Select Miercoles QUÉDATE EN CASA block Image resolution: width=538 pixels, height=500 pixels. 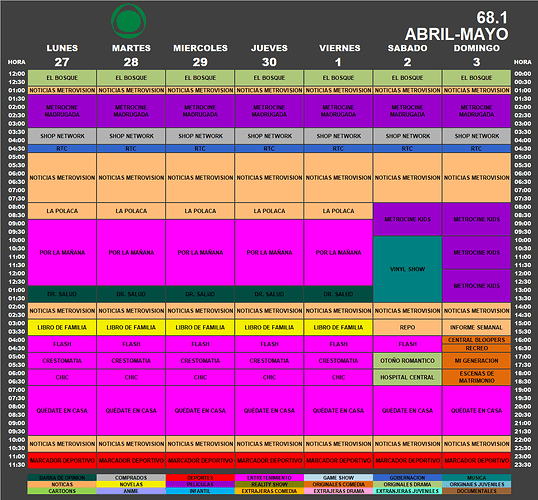click(200, 410)
